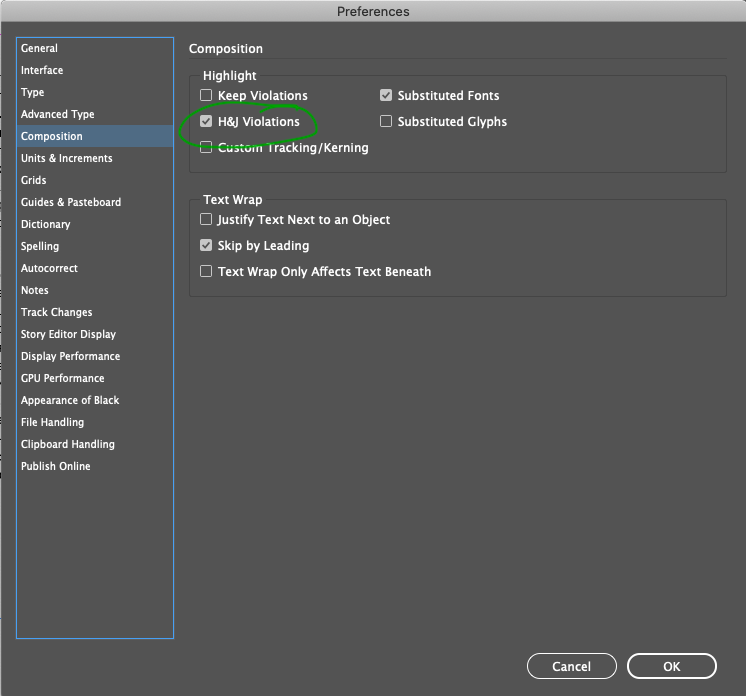
Task: Open Appearance of Black preferences
Action: point(95,400)
